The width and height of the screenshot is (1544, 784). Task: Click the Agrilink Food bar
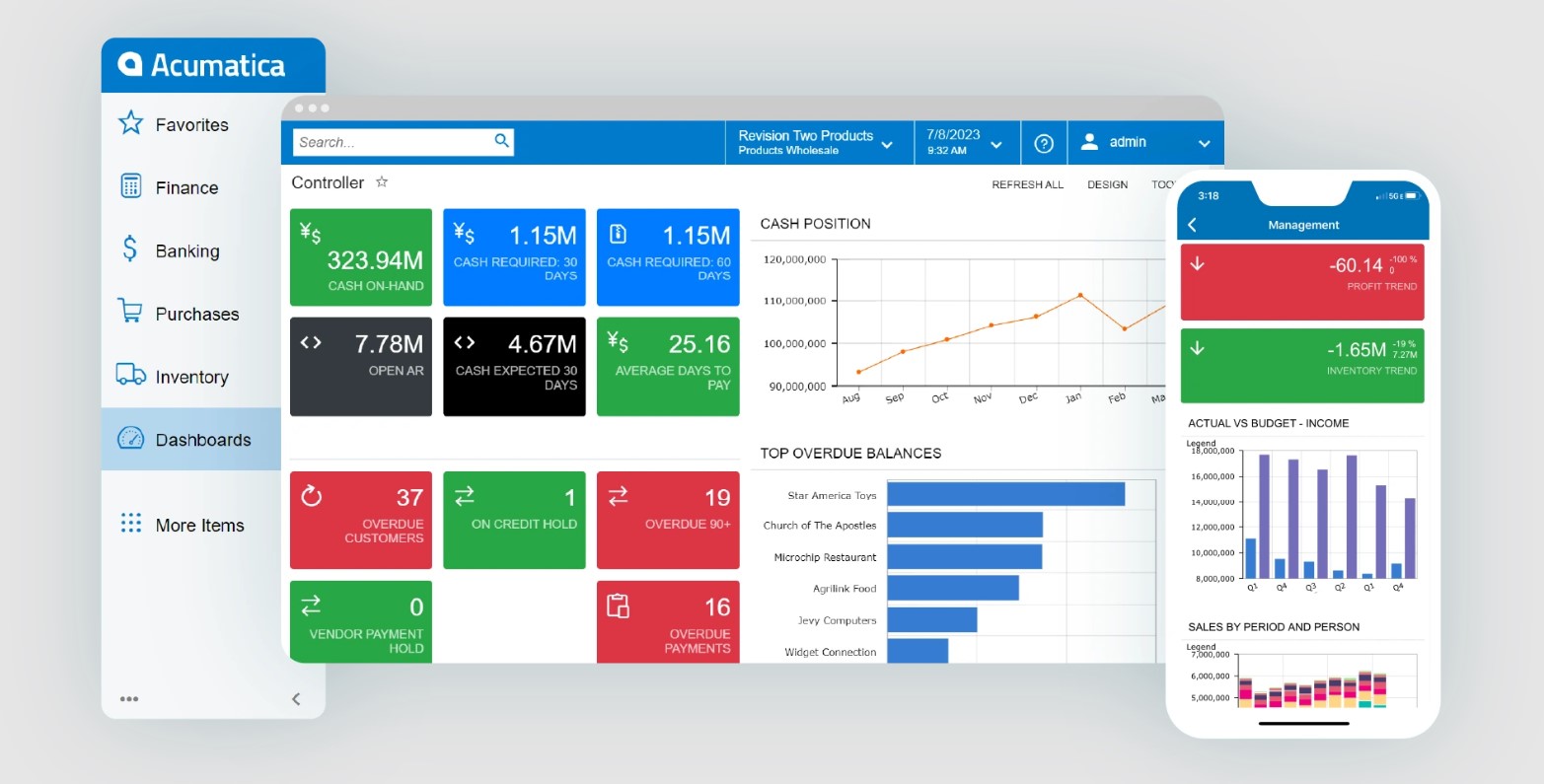953,588
